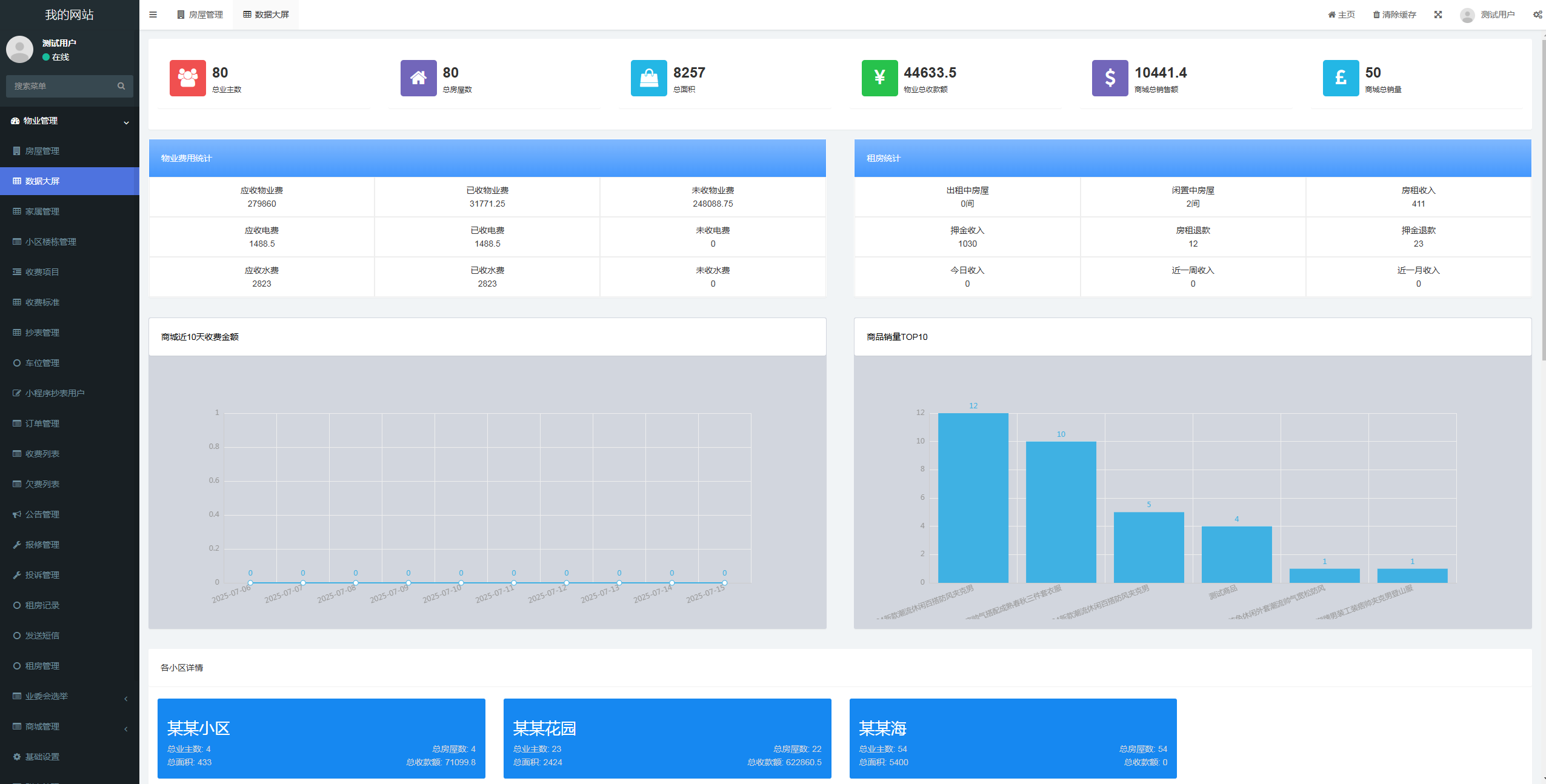
Task: Open 收费项目 in the sidebar menu
Action: click(42, 272)
